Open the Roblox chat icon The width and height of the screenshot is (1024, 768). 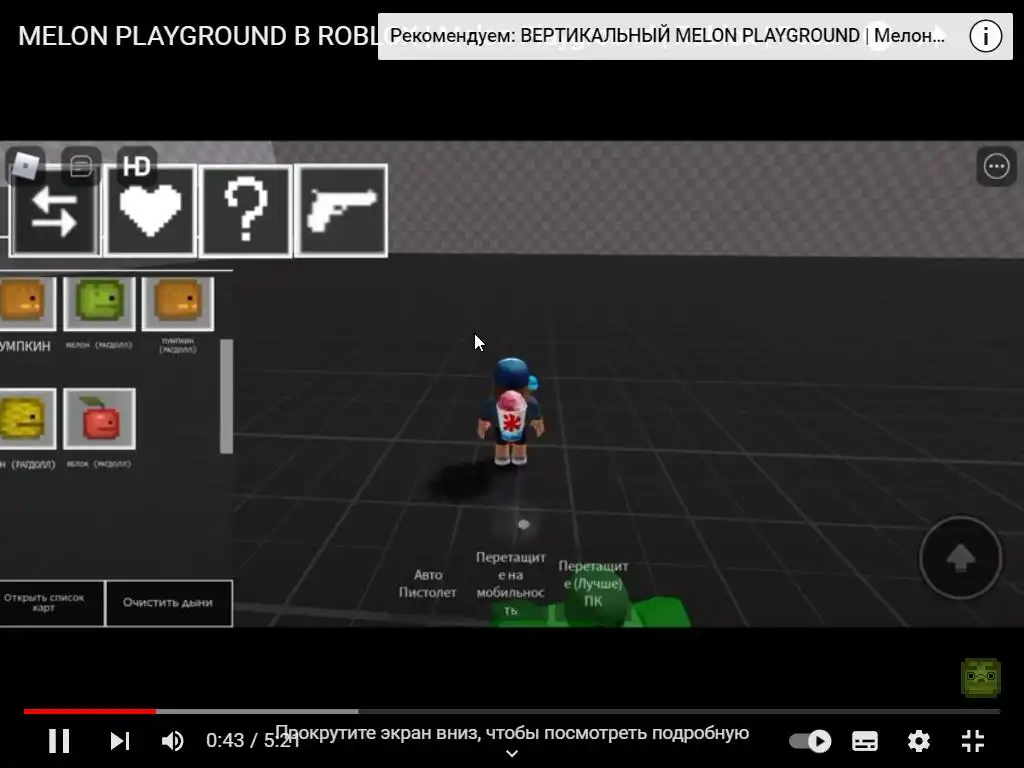click(80, 166)
